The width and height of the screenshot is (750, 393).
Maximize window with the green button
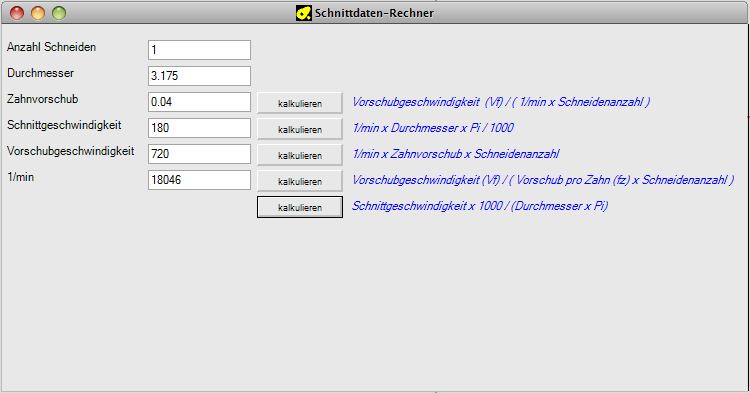pos(59,13)
